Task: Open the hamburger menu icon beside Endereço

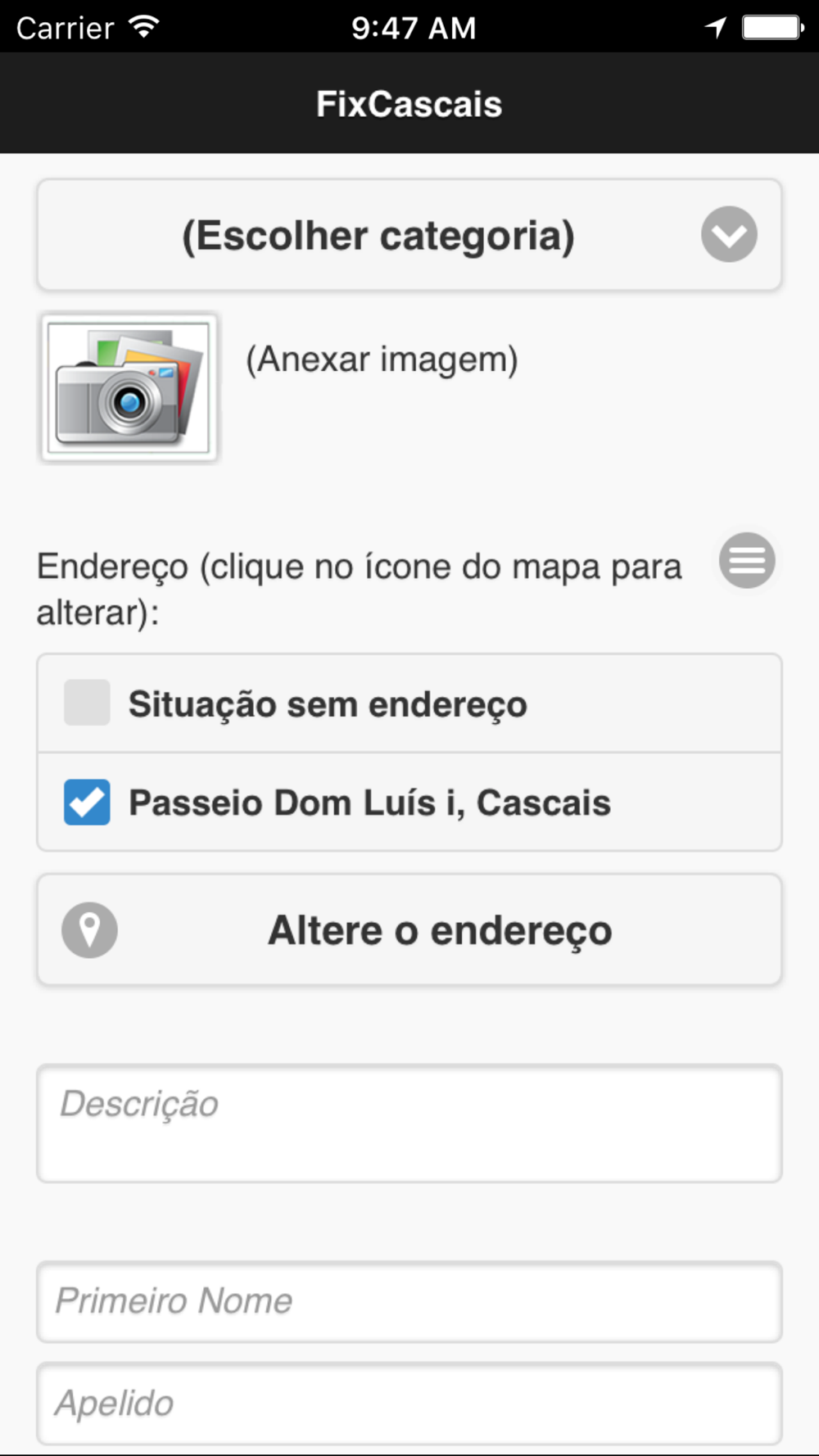Action: (747, 561)
